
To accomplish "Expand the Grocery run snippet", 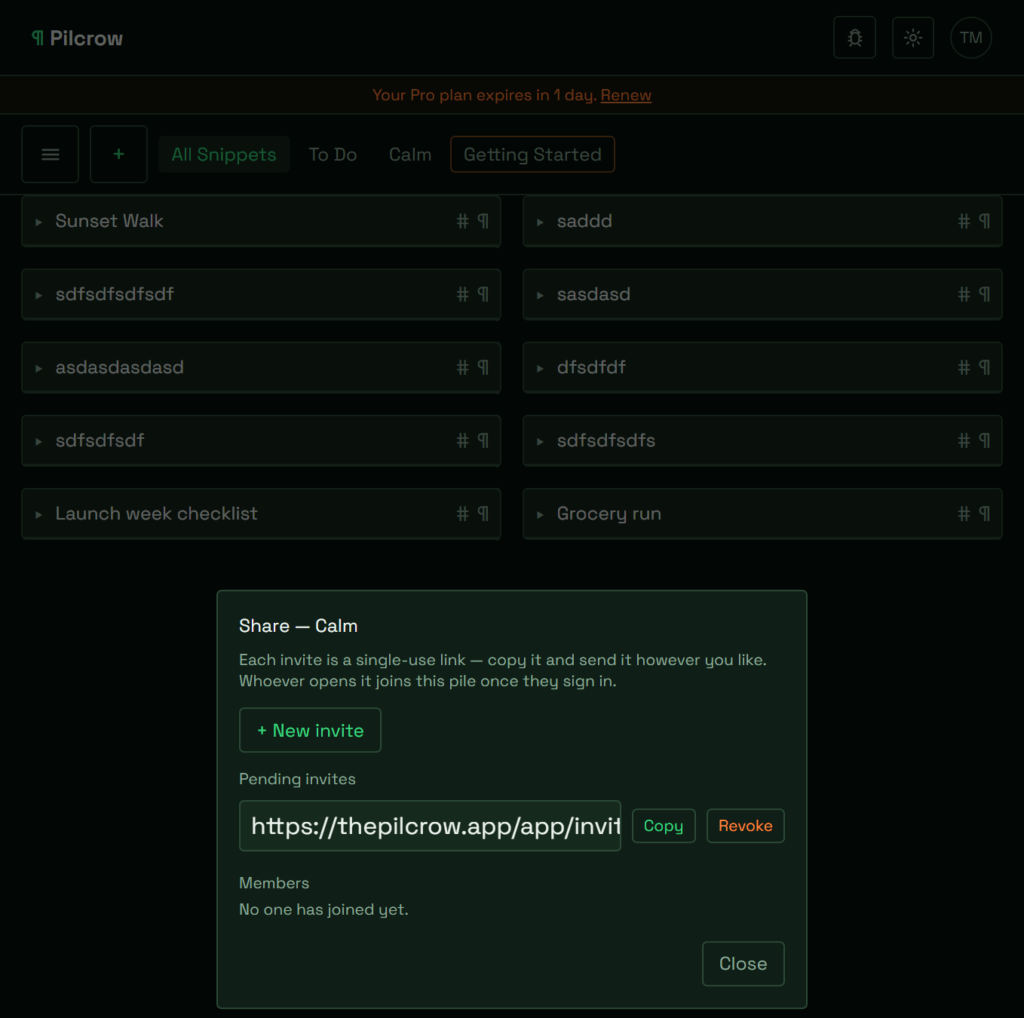I will coord(540,515).
